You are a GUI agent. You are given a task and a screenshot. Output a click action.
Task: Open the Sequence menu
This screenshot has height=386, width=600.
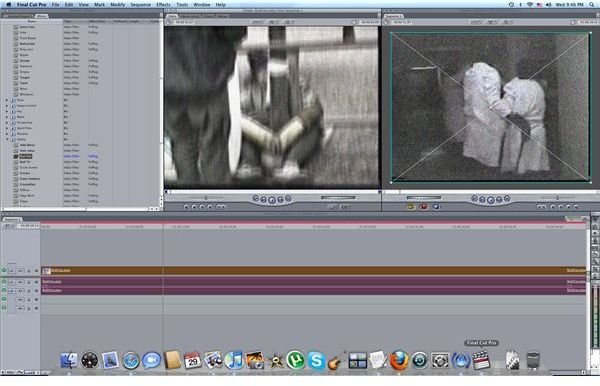pos(140,5)
